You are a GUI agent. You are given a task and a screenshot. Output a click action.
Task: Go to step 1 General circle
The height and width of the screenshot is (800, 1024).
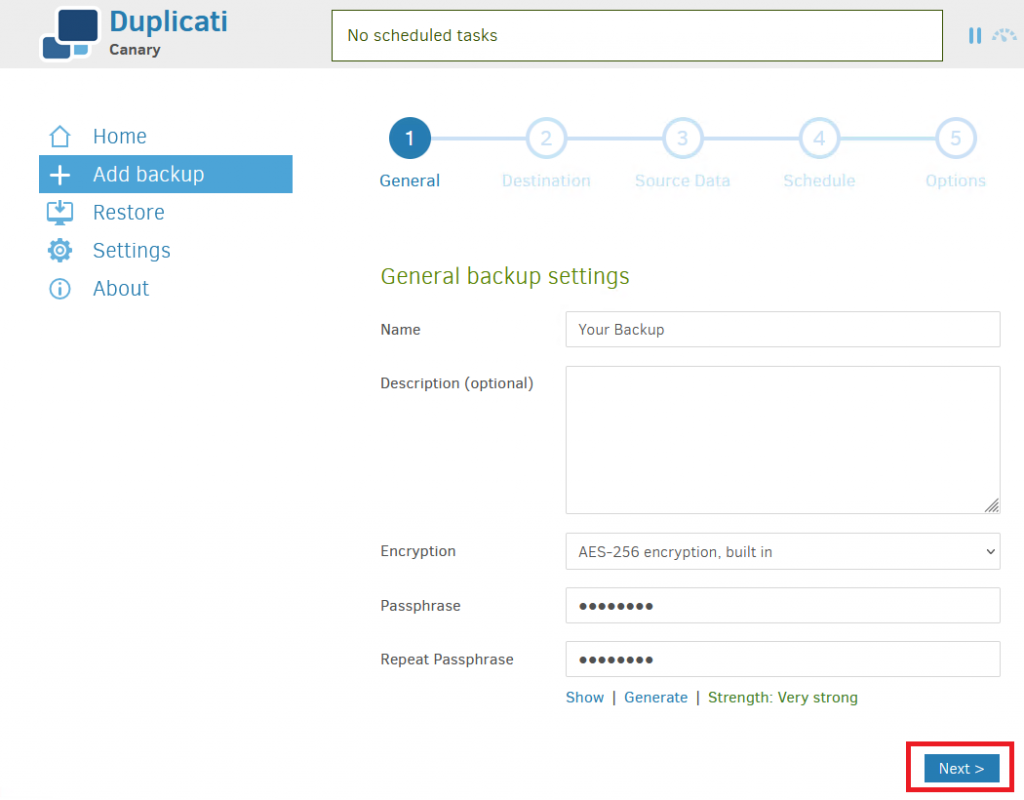(409, 138)
